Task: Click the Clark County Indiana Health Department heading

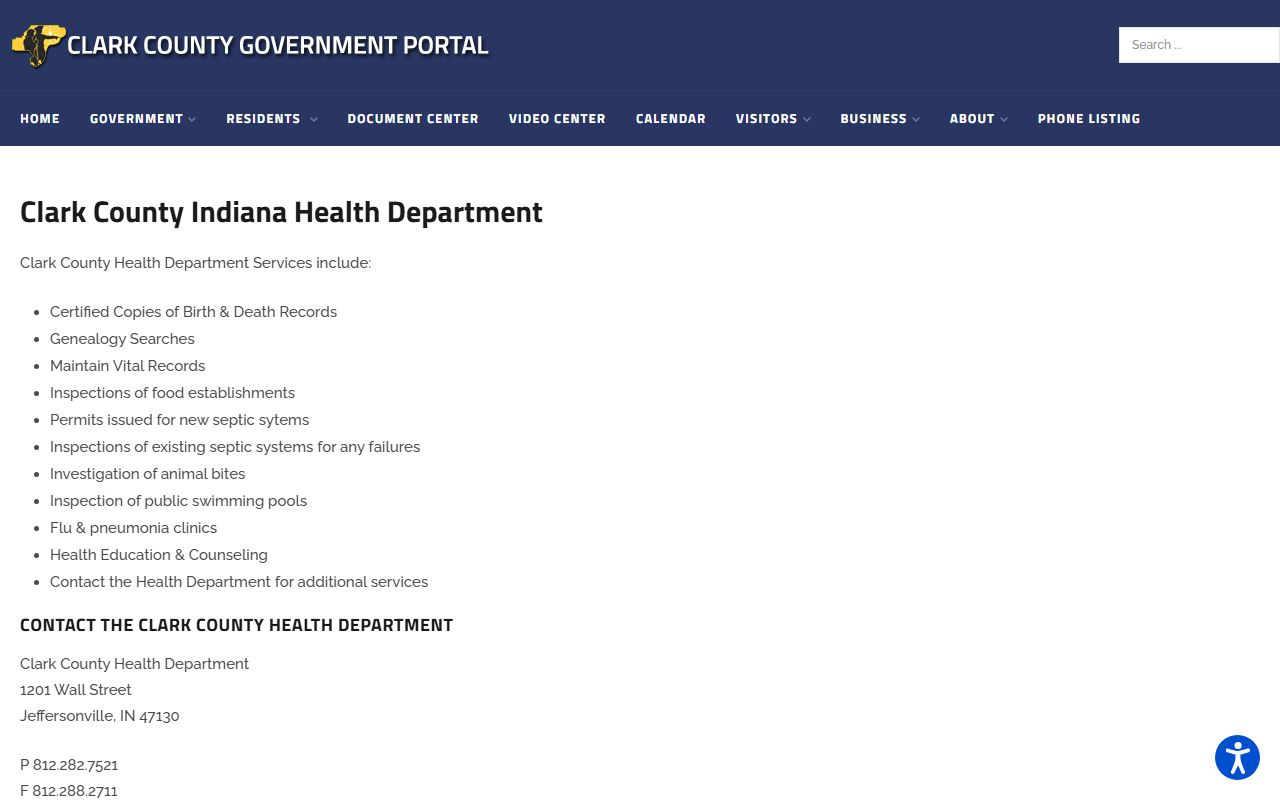Action: 281,212
